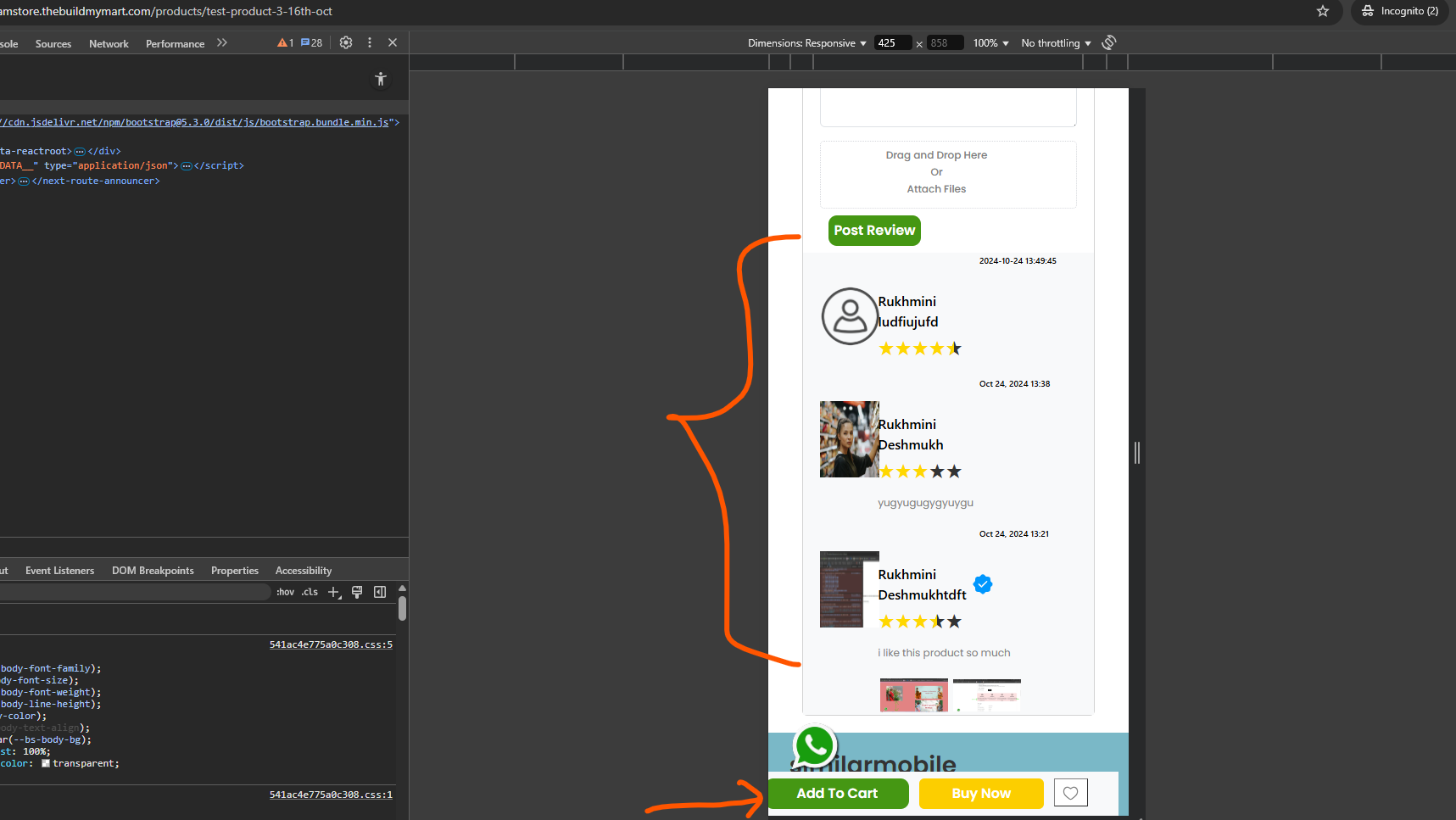Open the No throttling dropdown
Screen dimensions: 1456x820
click(x=1057, y=43)
